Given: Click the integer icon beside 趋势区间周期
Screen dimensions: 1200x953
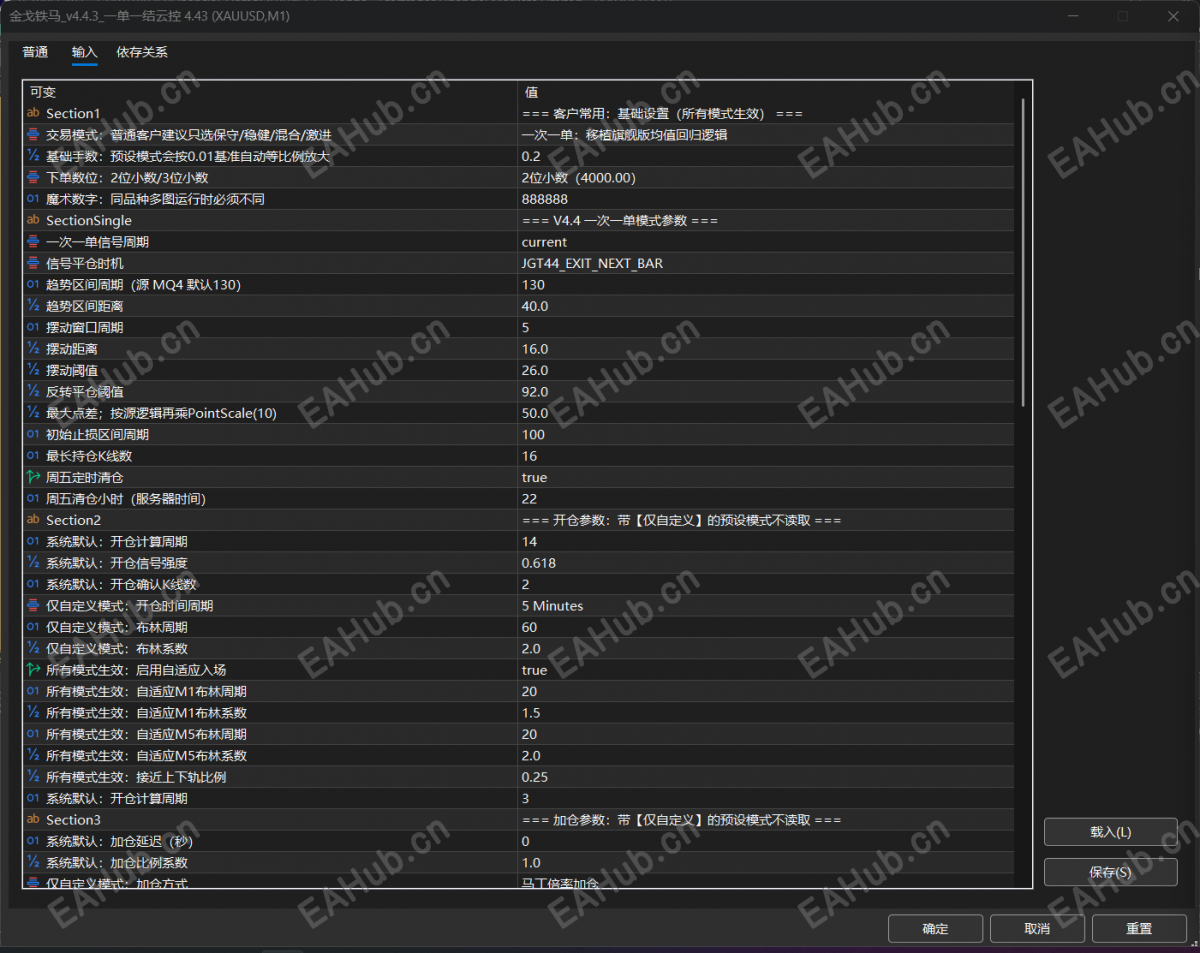Looking at the screenshot, I should point(33,285).
